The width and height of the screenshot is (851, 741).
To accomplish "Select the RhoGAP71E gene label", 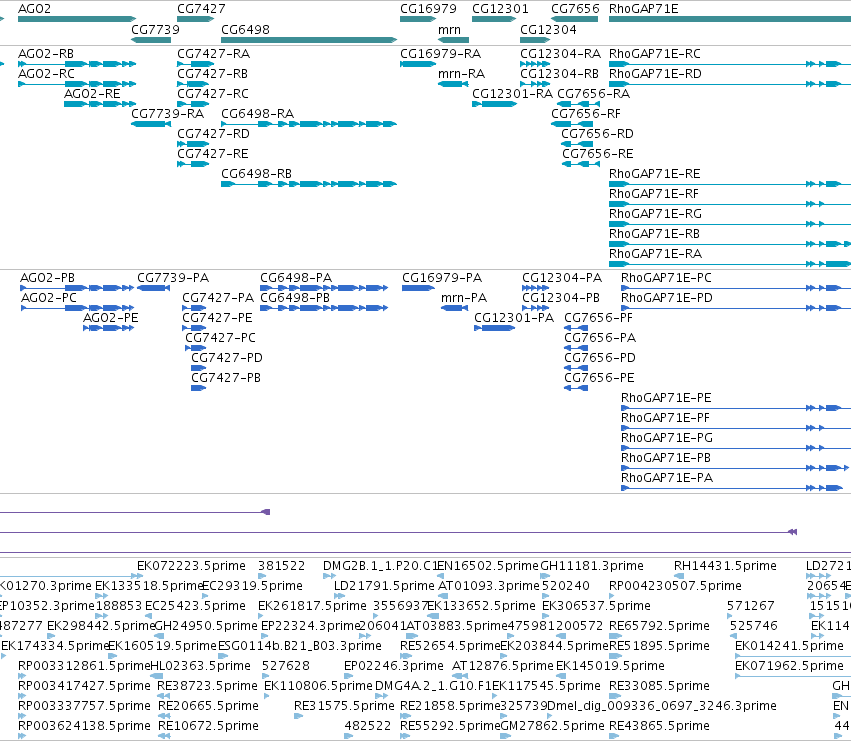I will tap(644, 9).
